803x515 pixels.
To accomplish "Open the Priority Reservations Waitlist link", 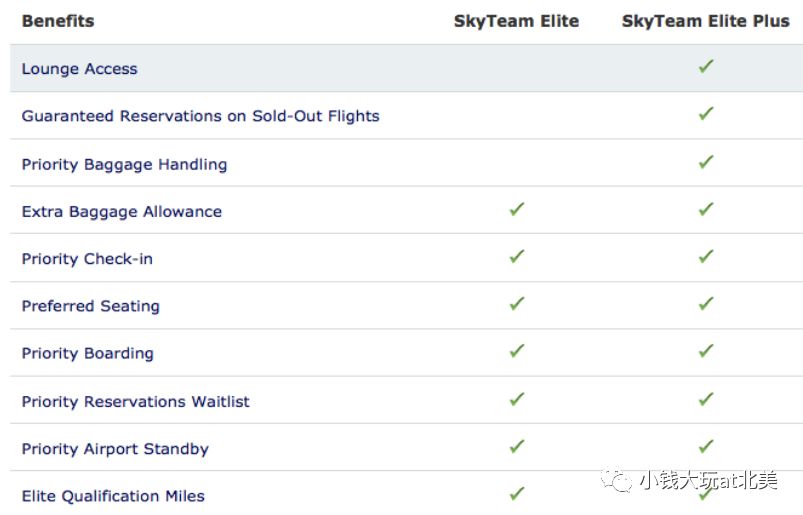I will point(135,401).
